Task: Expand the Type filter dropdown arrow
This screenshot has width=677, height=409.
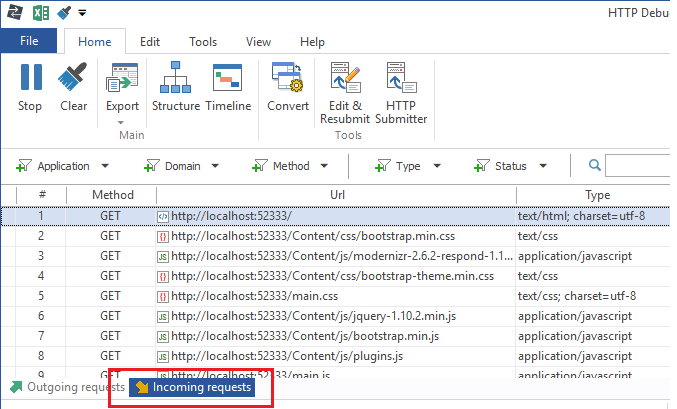Action: (437, 166)
